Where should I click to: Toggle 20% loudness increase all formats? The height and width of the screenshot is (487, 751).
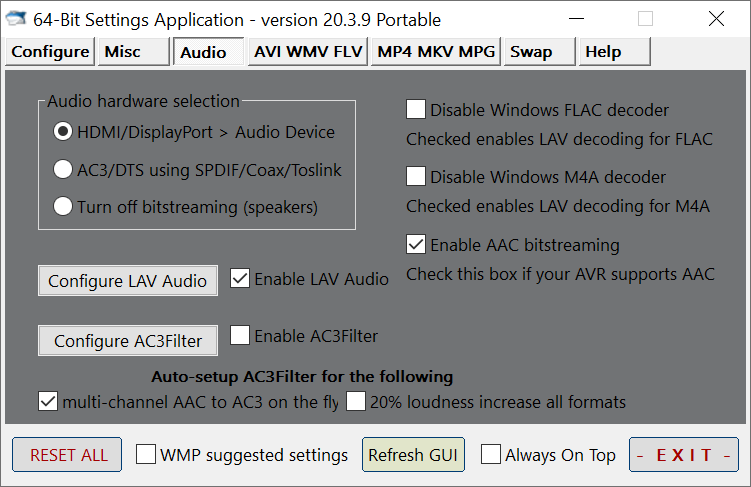pos(356,402)
